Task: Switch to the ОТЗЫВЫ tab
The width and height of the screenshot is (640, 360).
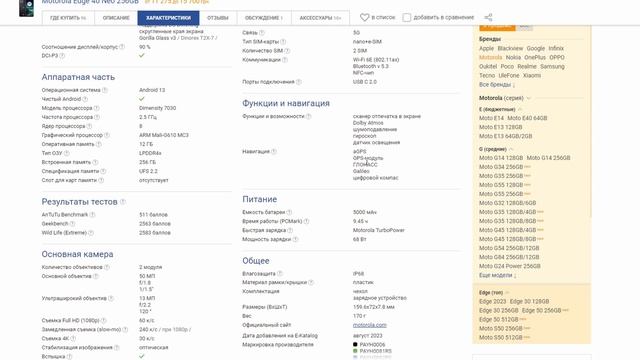Action: tap(218, 18)
